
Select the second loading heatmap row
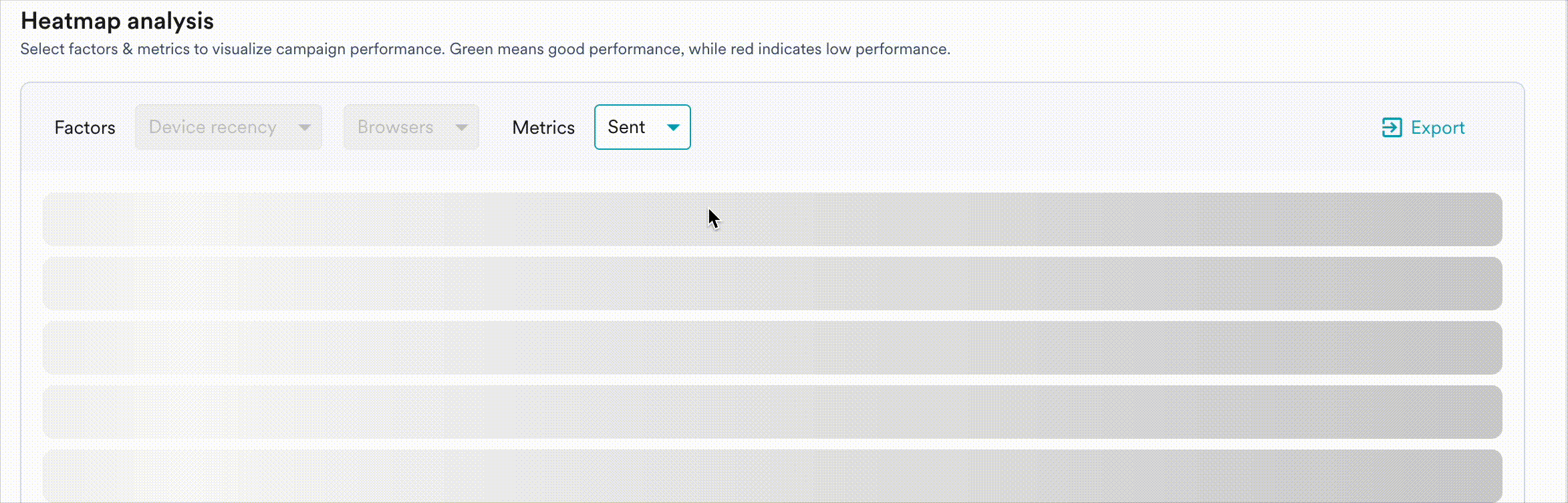pyautogui.click(x=772, y=284)
